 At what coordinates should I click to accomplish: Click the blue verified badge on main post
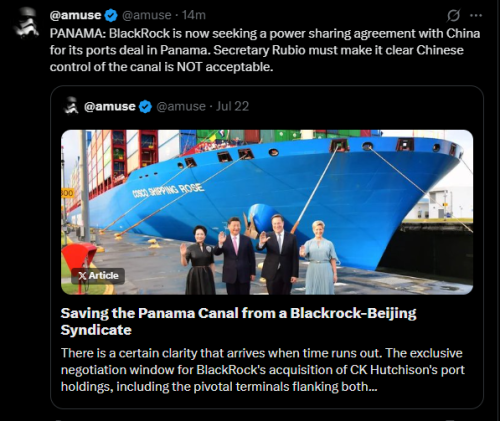(x=111, y=15)
